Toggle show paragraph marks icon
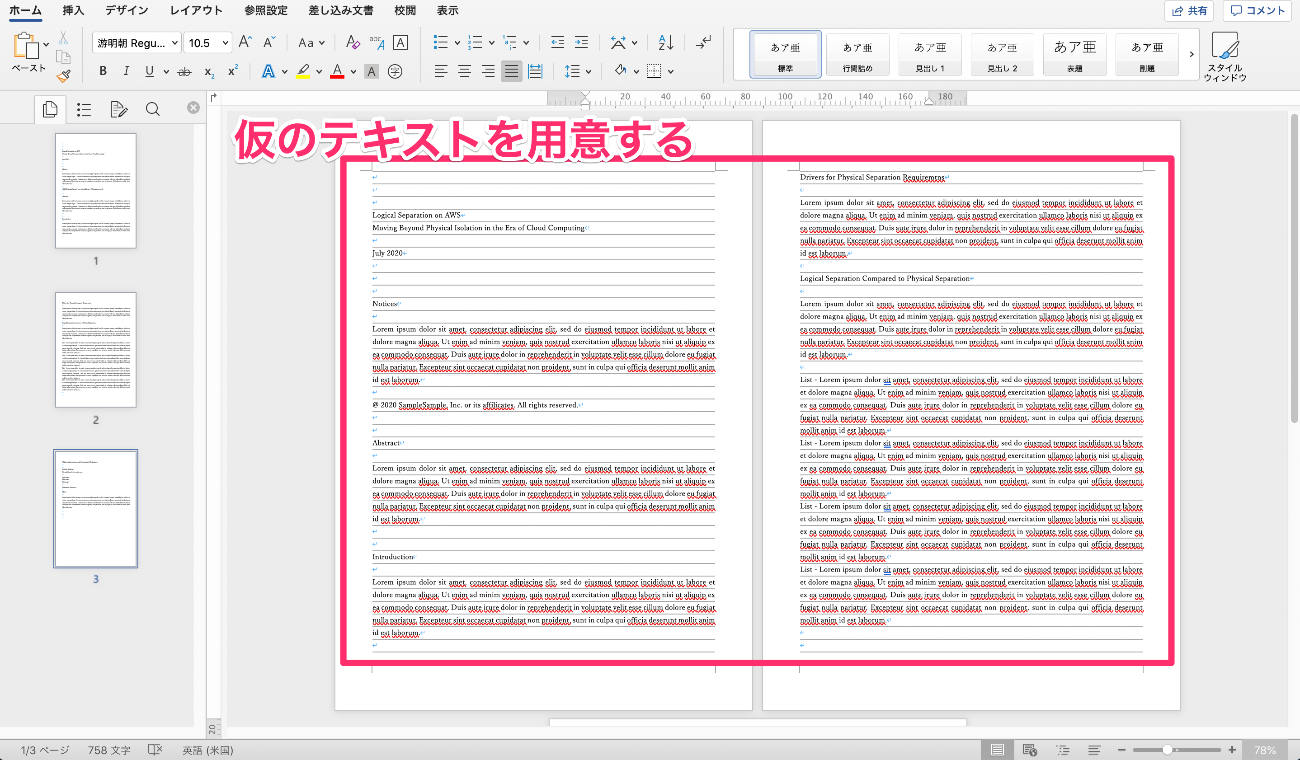 pyautogui.click(x=705, y=43)
